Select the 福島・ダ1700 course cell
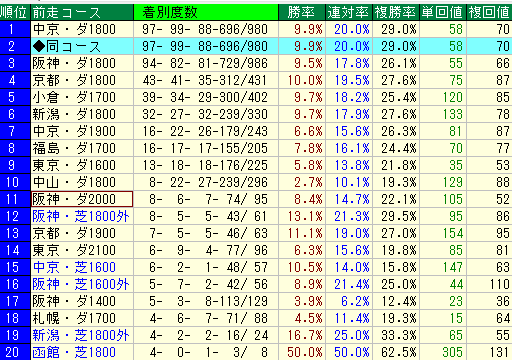 point(82,148)
